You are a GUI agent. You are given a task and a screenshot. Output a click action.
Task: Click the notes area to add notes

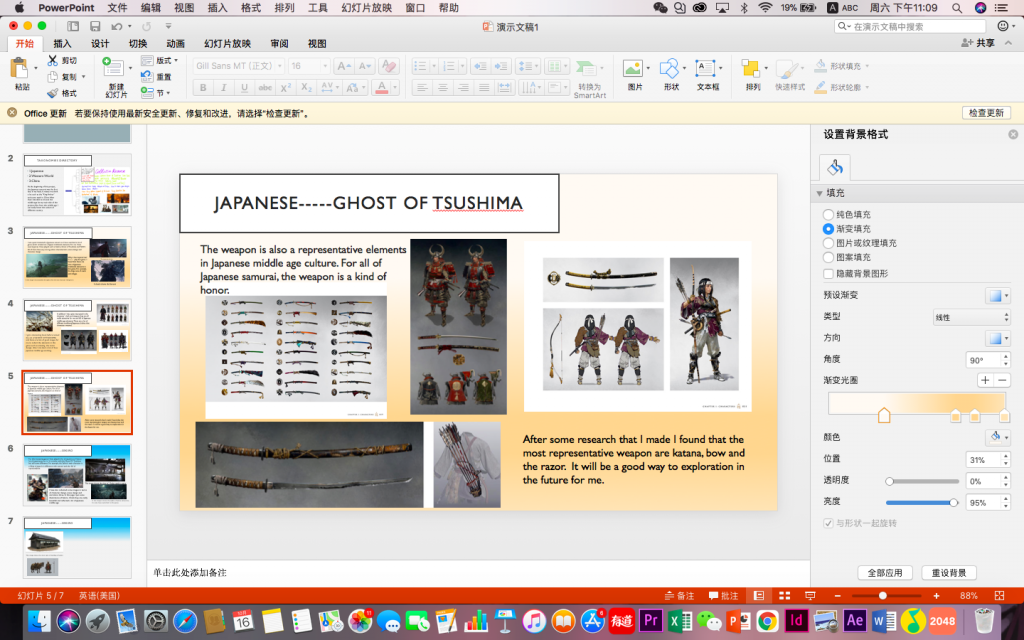coord(478,573)
